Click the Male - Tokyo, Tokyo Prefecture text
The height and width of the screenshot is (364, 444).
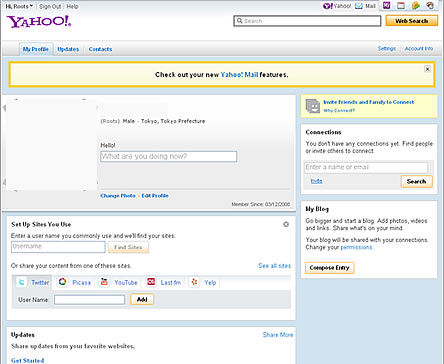tap(164, 121)
